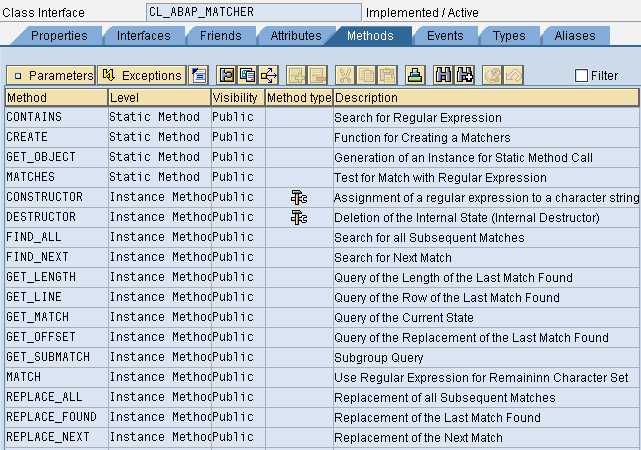This screenshot has width=641, height=450.
Task: Click the binoculars Find icon
Action: 444,75
